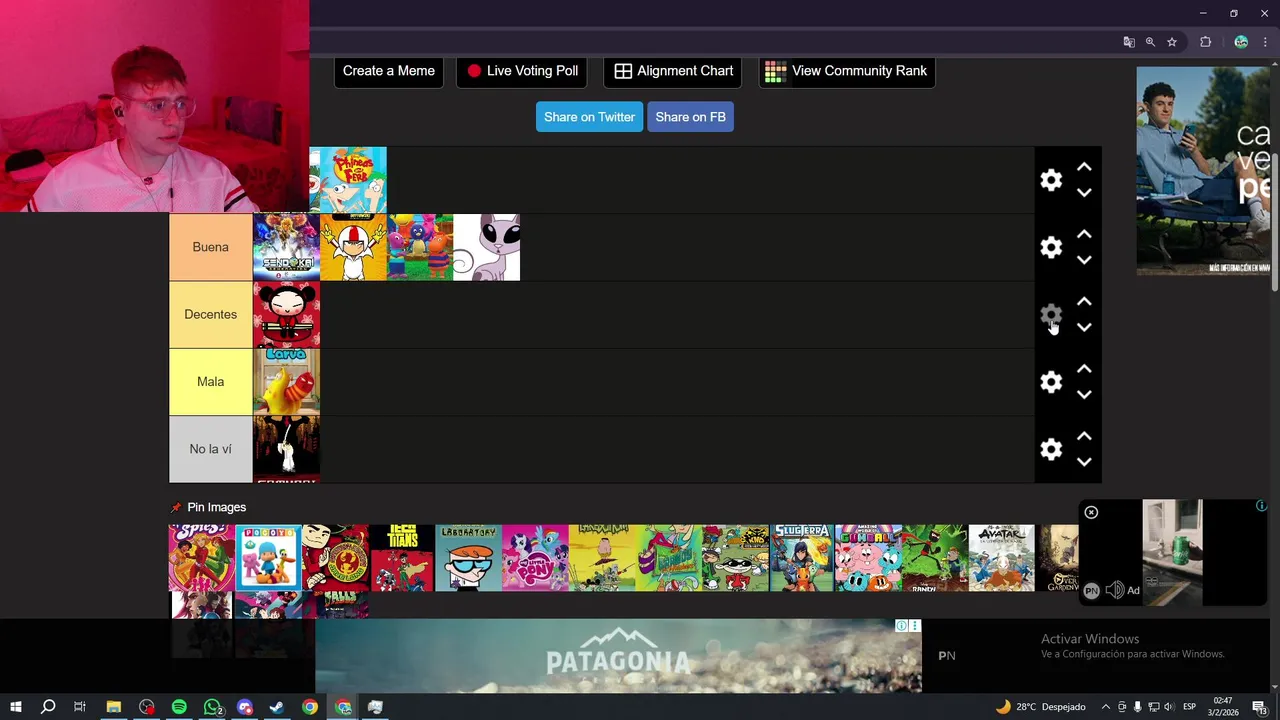Open settings gear for the Decentes tier
The height and width of the screenshot is (720, 1280).
tap(1050, 314)
